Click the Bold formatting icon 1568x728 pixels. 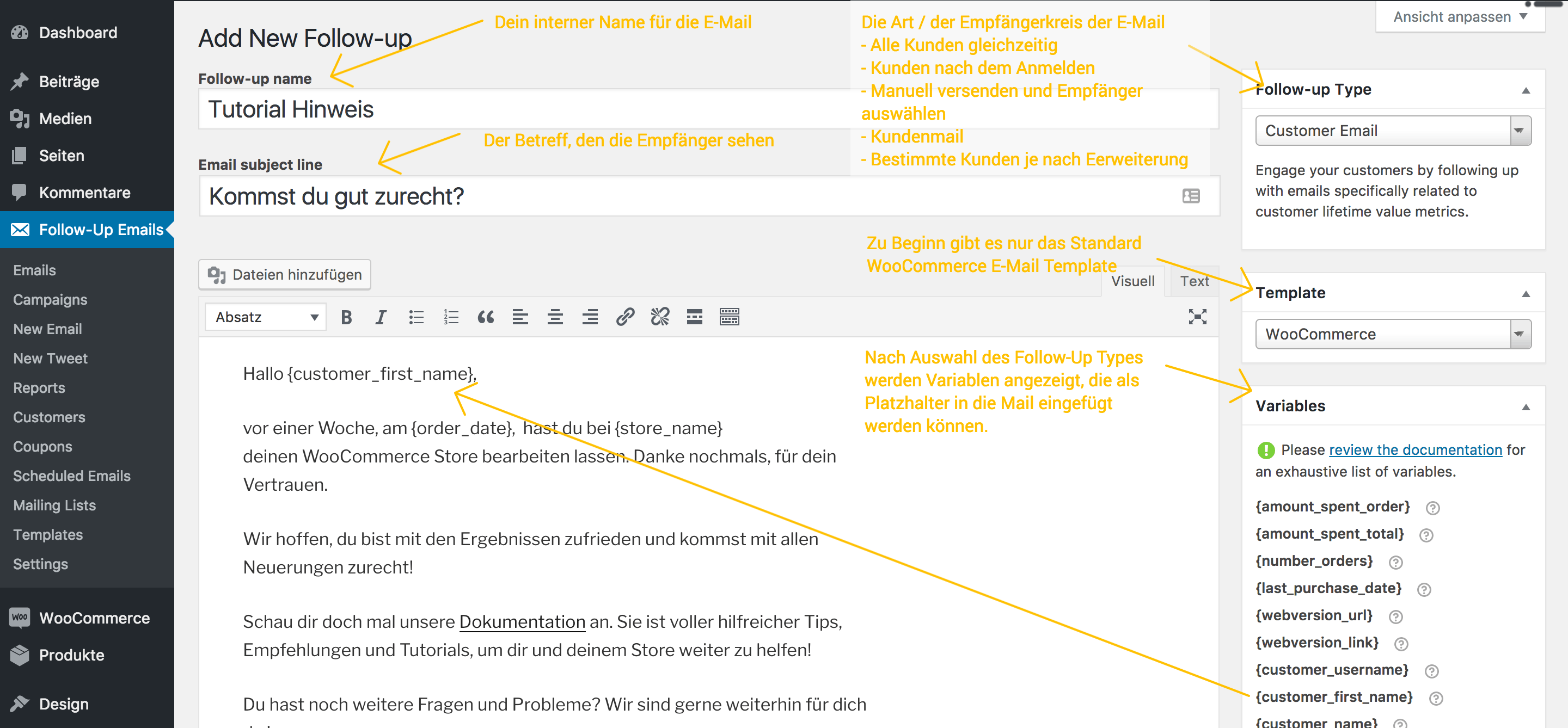pos(346,318)
